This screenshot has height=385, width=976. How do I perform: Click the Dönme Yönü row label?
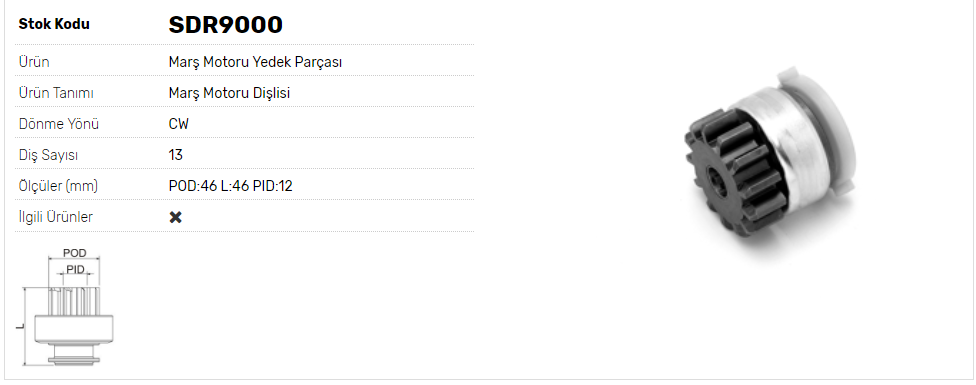click(59, 124)
